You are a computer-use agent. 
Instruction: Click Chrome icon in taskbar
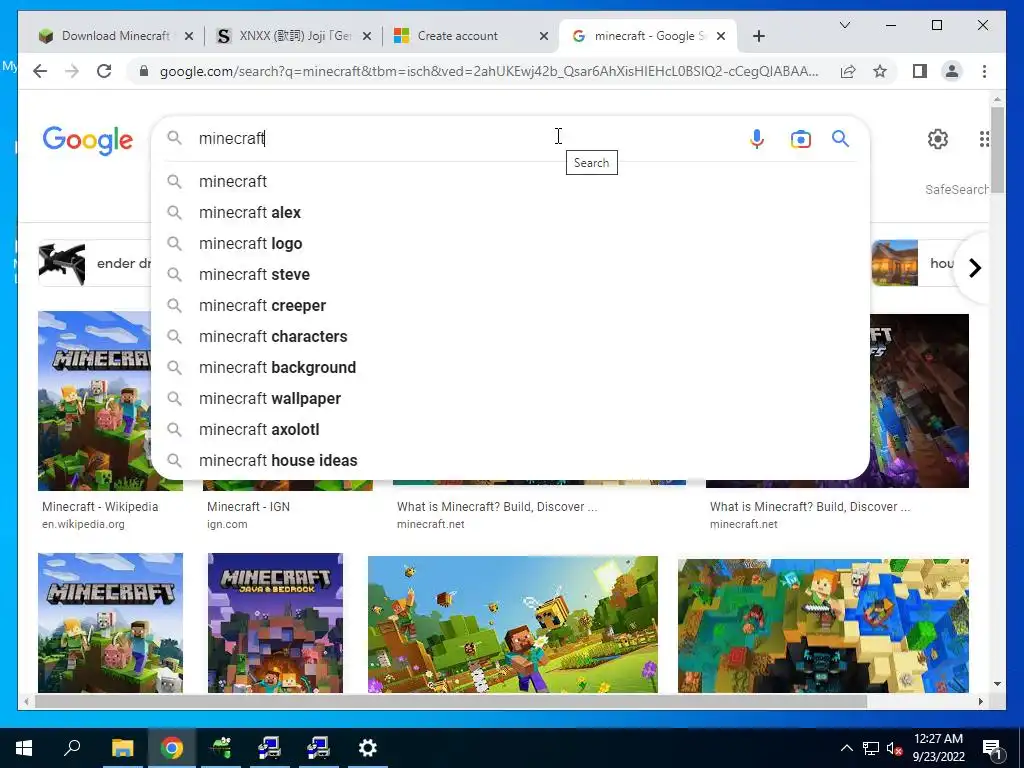click(172, 748)
